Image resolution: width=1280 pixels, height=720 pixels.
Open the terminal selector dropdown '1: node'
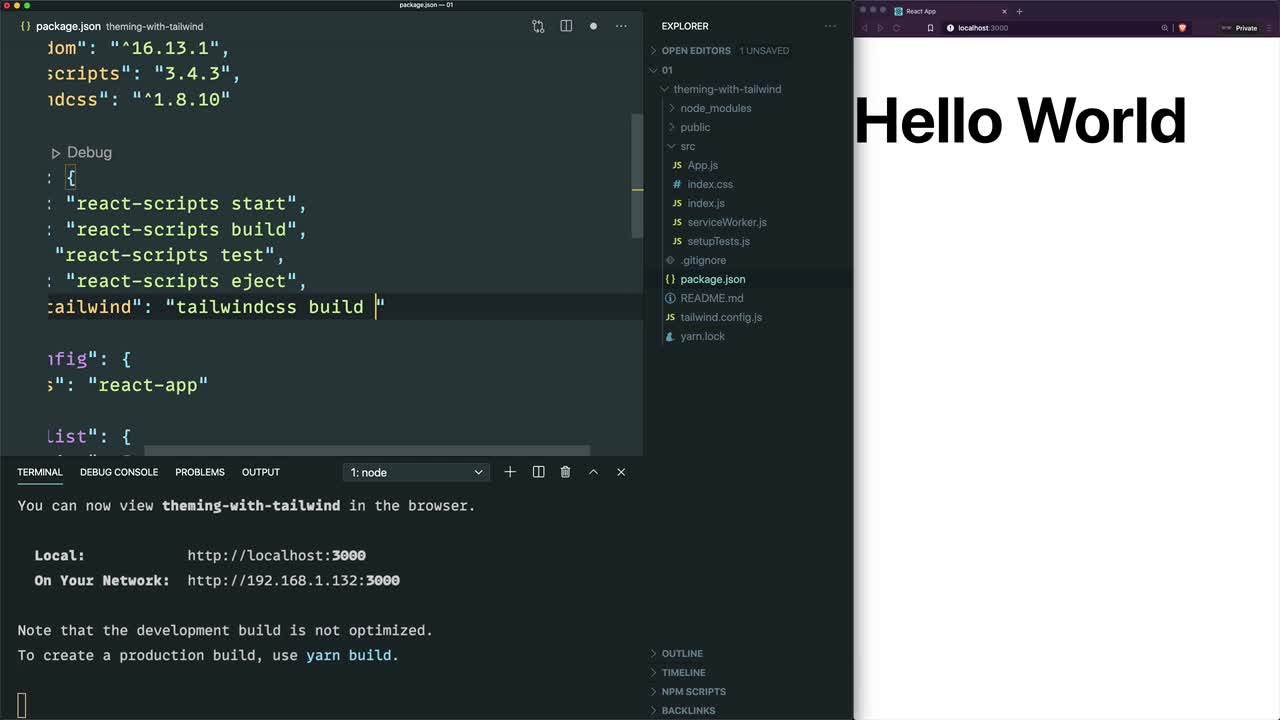[x=416, y=472]
